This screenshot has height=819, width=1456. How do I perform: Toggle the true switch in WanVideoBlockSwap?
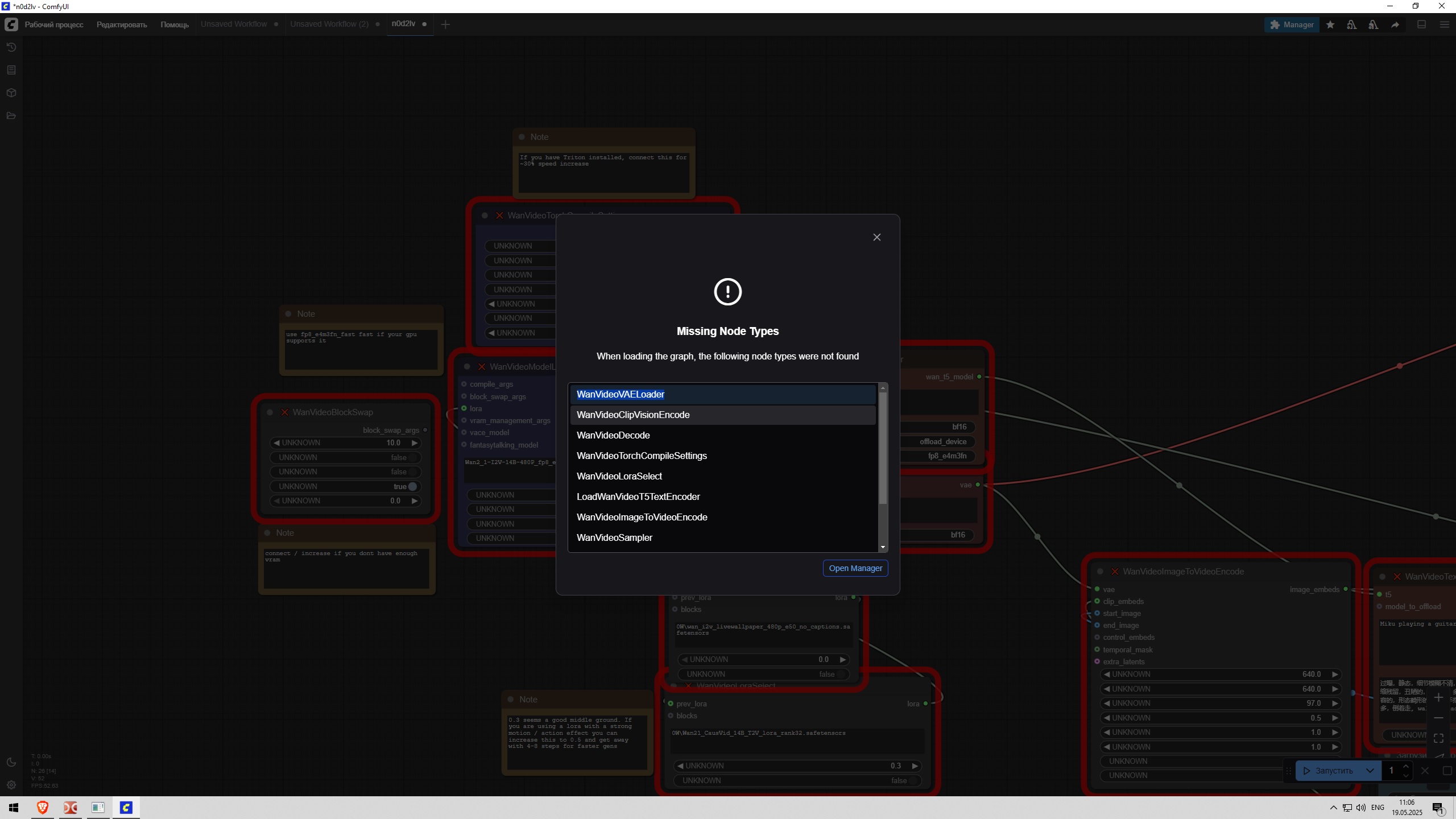point(413,486)
